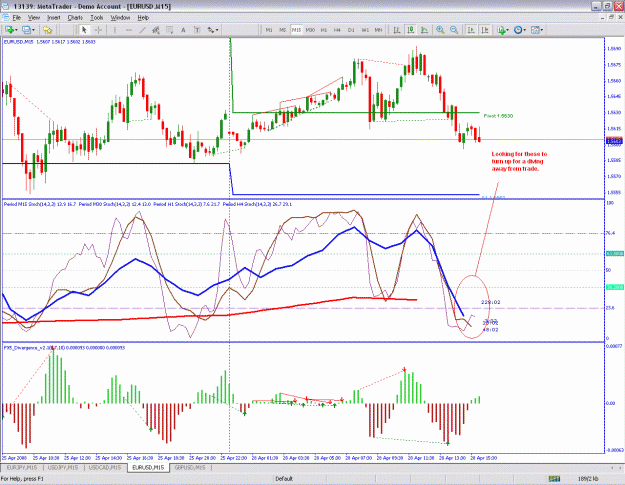The height and width of the screenshot is (485, 625).
Task: Toggle Auto Scroll of chart
Action: coord(471,30)
